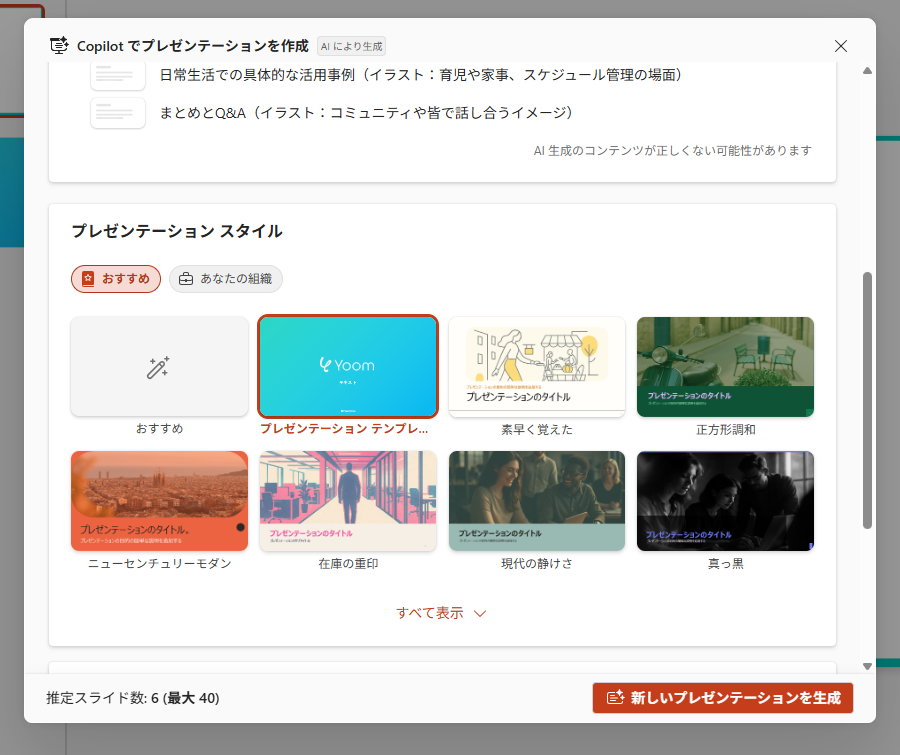Choose the 在庫の重印 style thumbnail
This screenshot has width=900, height=755.
point(348,501)
